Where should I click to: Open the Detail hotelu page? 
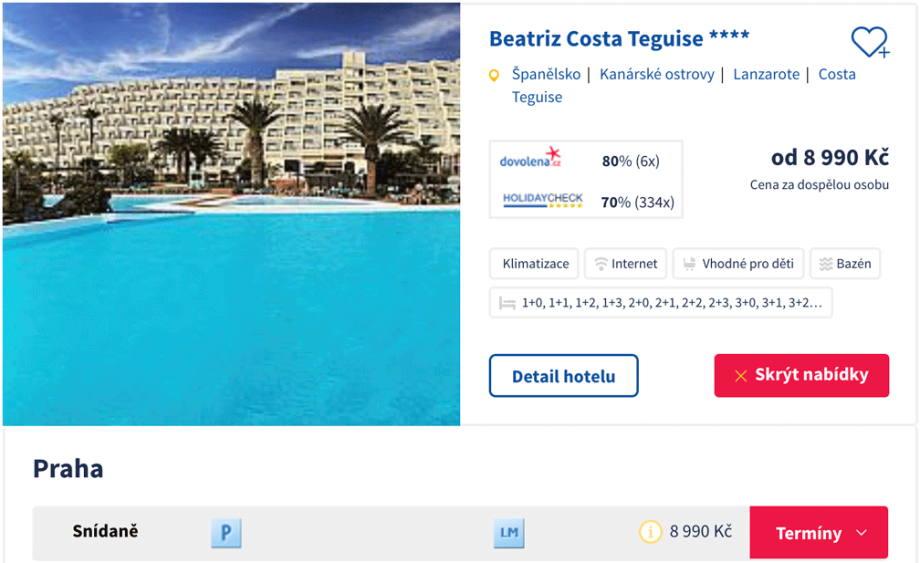[563, 377]
